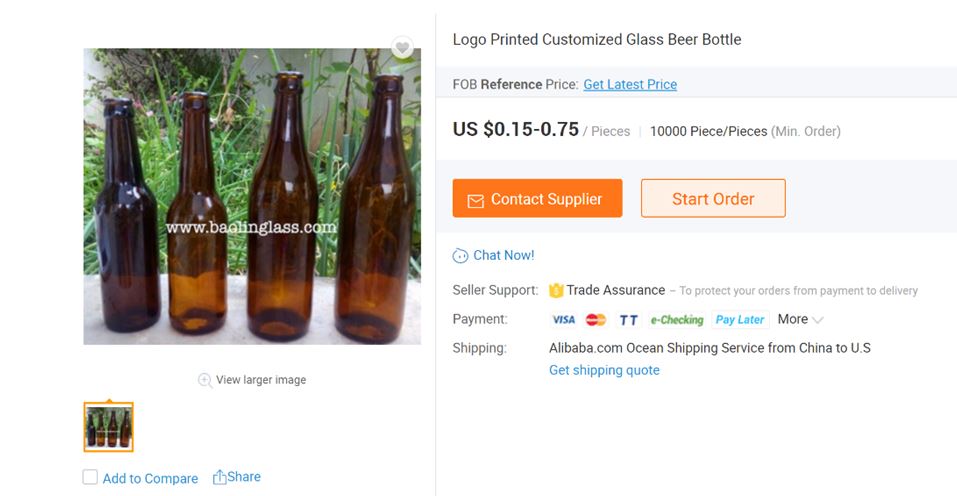Select the Mastercard payment icon
Viewport: 957px width, 496px height.
pos(596,320)
